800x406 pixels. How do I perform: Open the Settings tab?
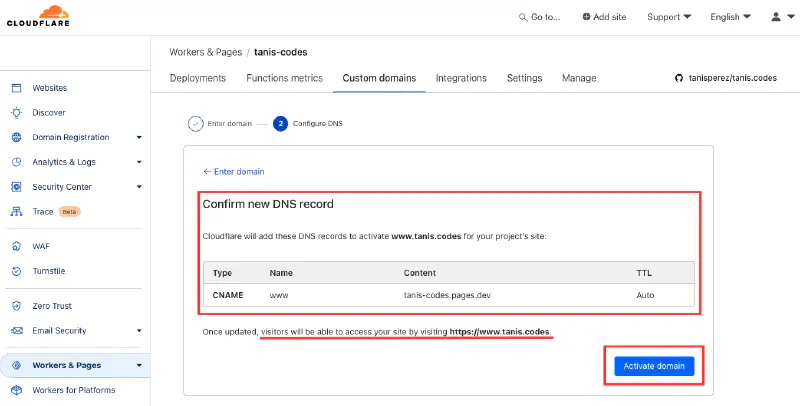[x=524, y=78]
